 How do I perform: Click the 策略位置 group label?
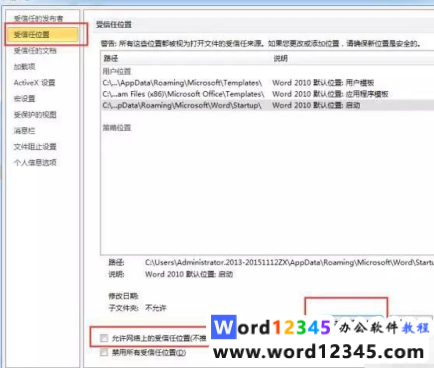click(x=117, y=128)
